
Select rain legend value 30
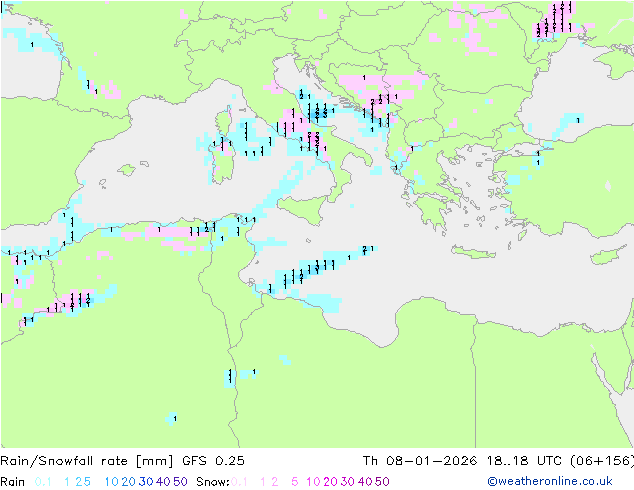[146, 482]
